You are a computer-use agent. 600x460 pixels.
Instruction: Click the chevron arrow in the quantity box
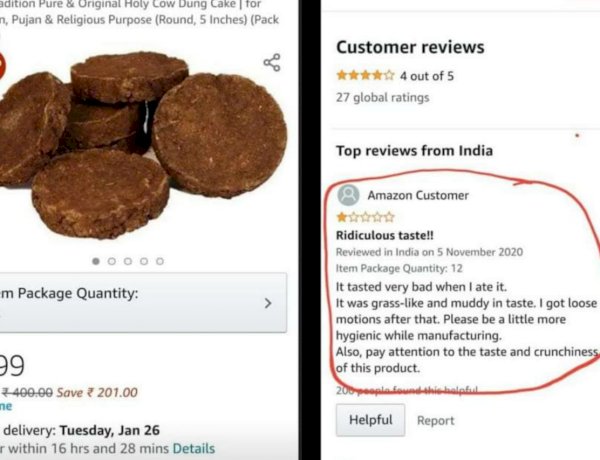point(268,303)
